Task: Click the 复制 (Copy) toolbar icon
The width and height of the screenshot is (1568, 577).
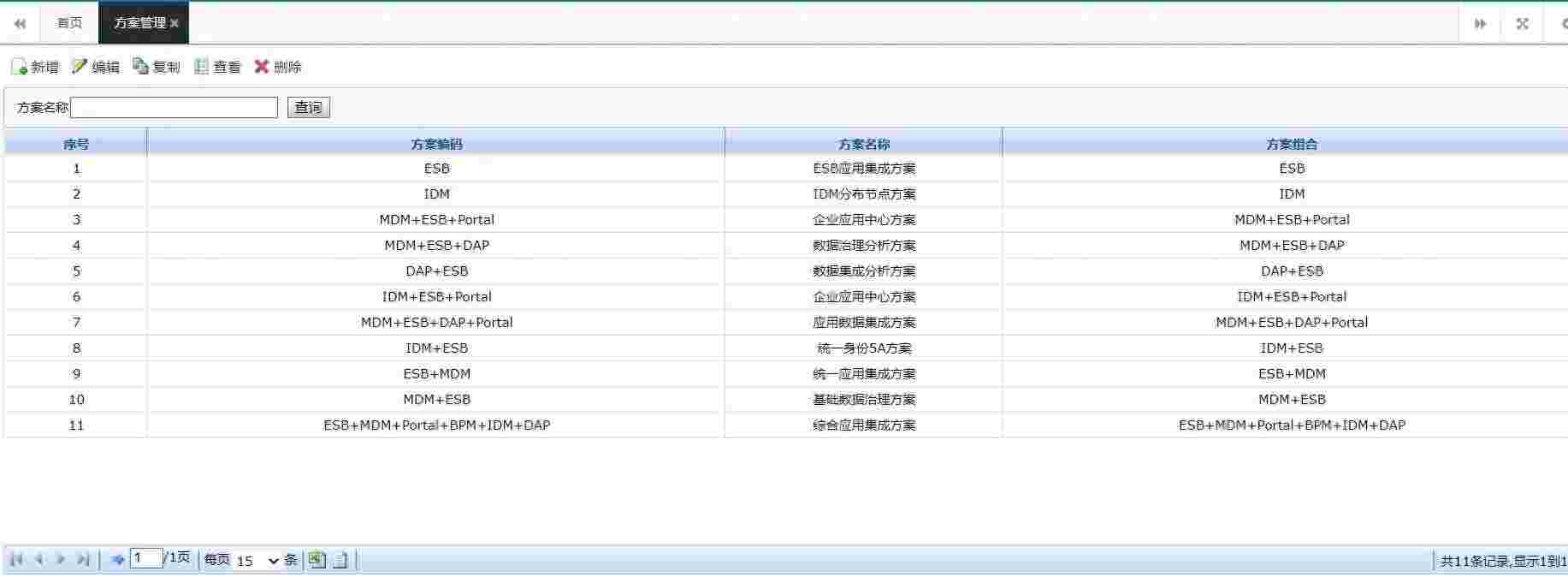Action: tap(140, 67)
